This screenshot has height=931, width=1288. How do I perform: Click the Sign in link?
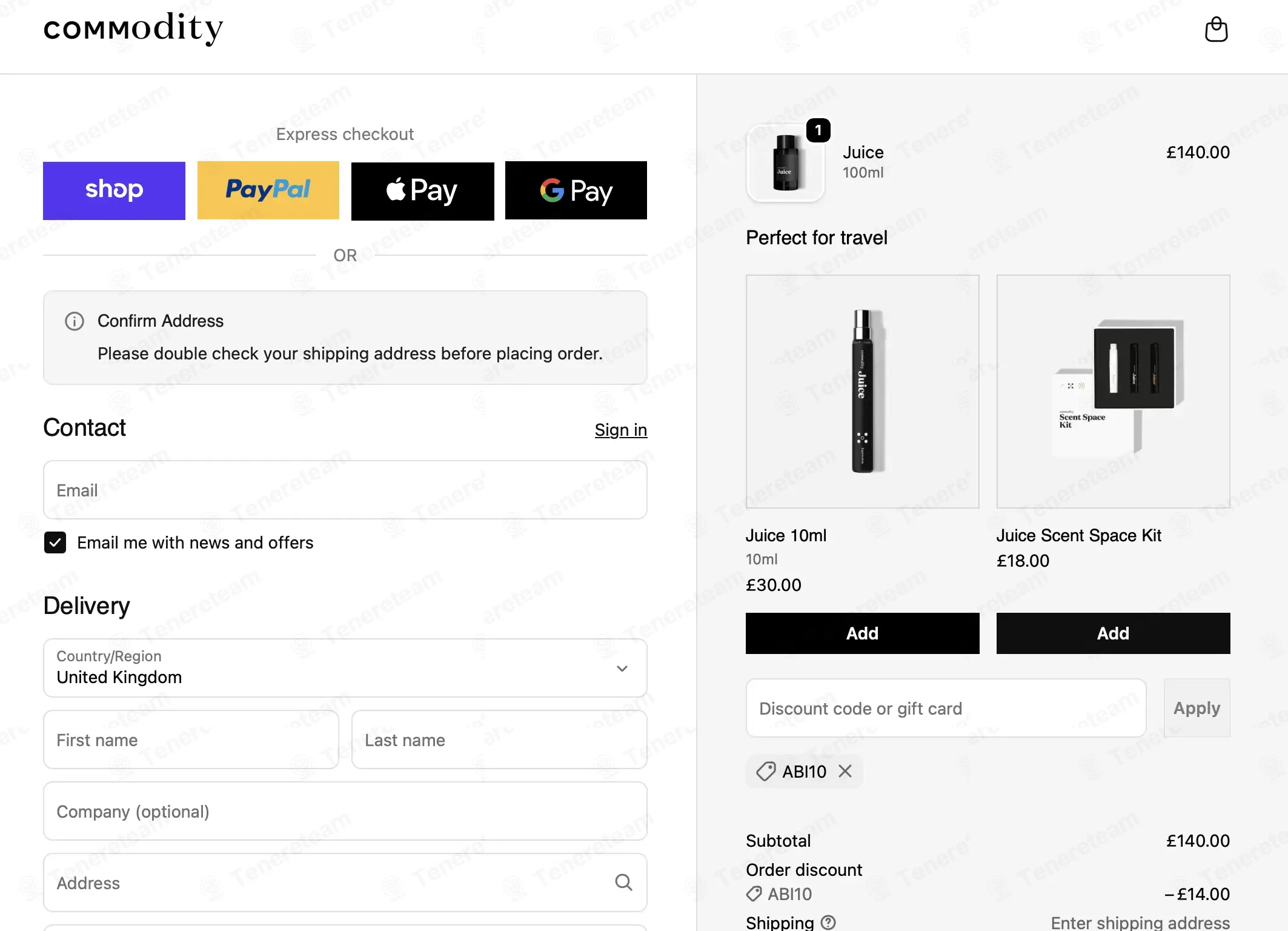[621, 430]
